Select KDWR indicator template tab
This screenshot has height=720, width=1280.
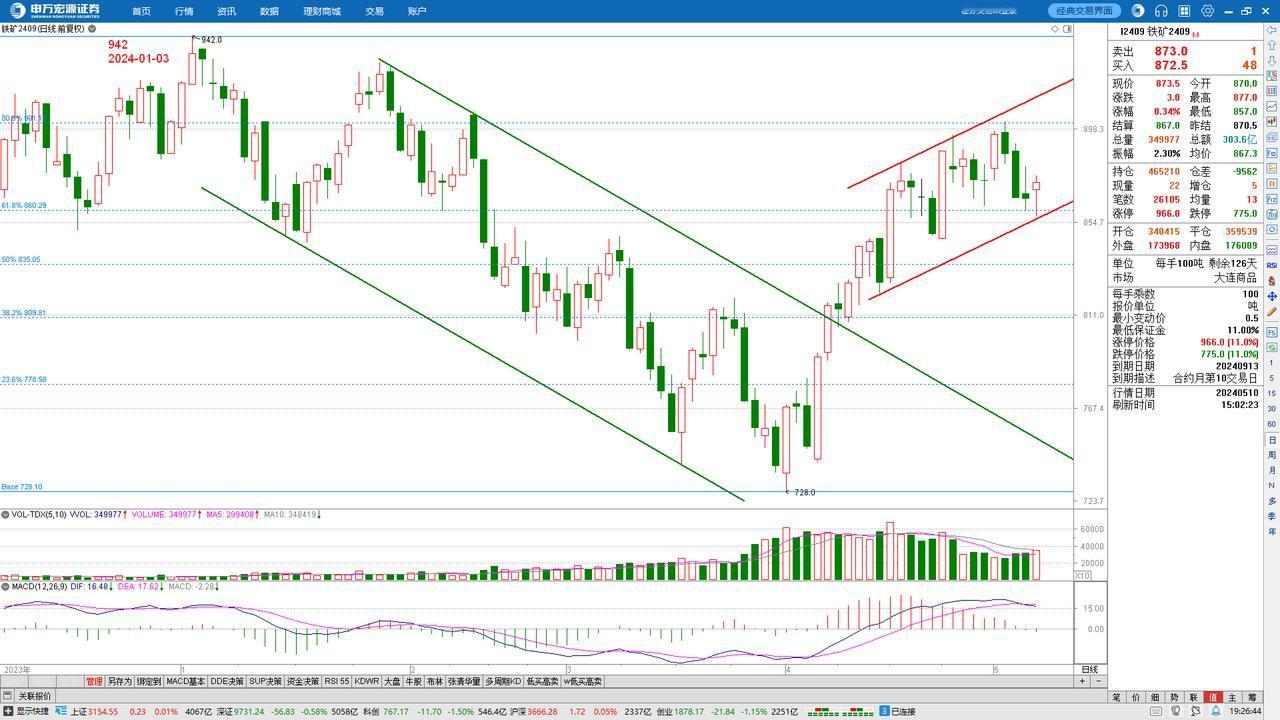tap(367, 681)
